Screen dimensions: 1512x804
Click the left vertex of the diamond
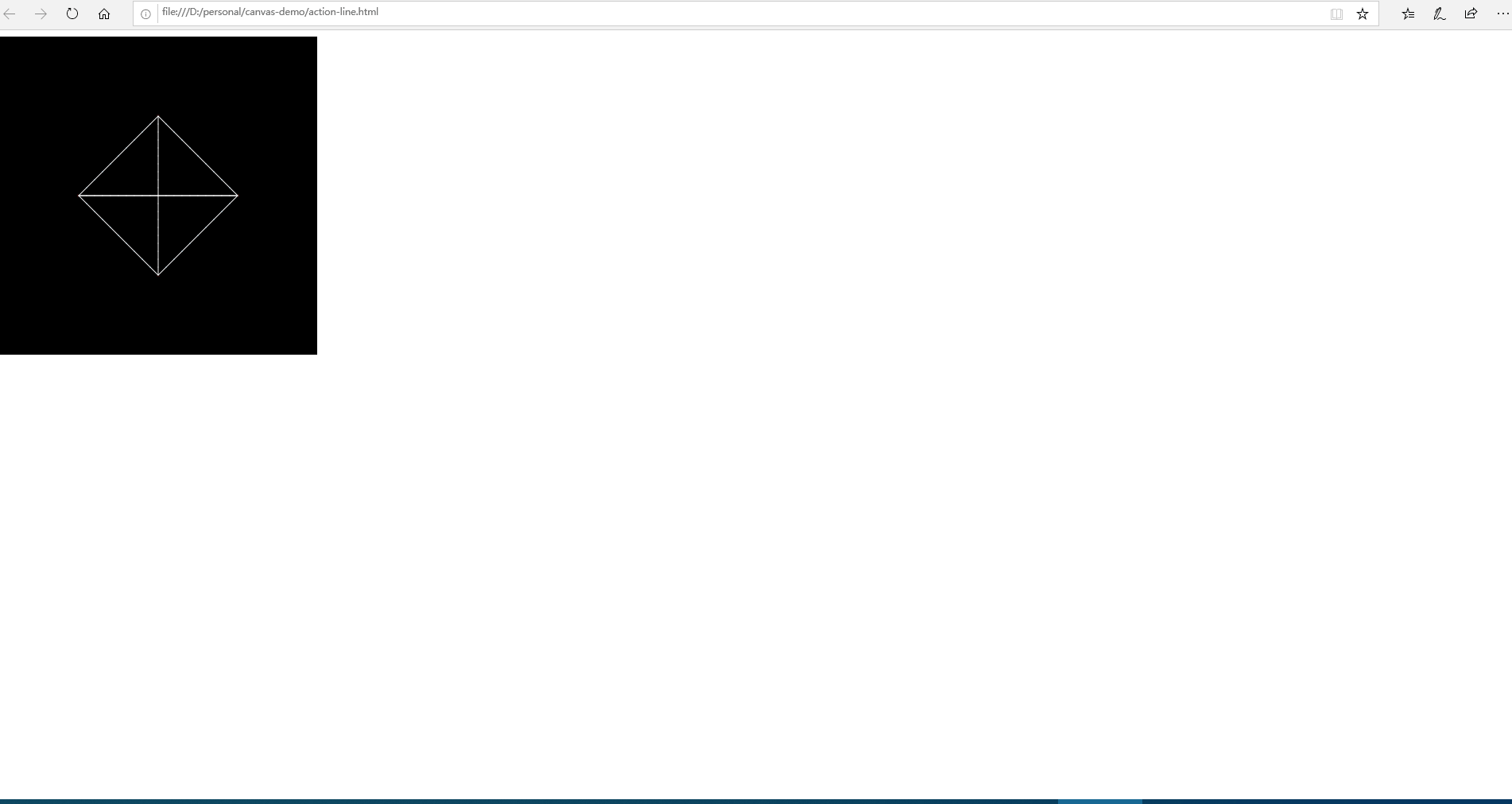coord(79,195)
